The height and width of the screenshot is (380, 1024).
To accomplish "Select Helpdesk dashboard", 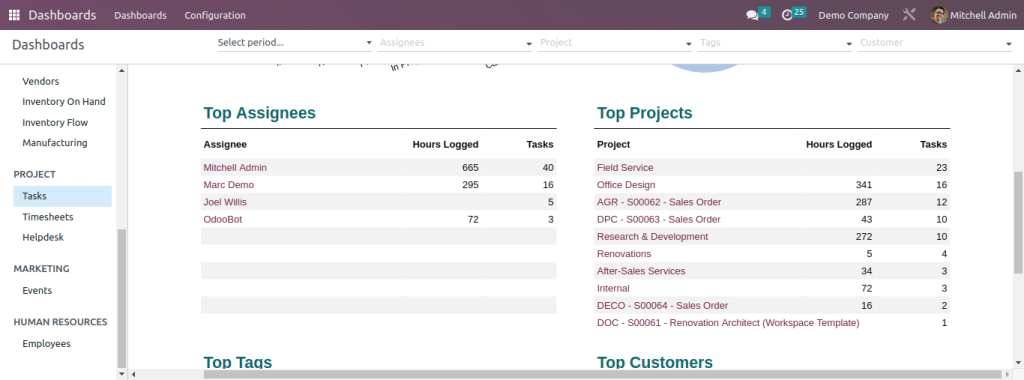I will (43, 238).
